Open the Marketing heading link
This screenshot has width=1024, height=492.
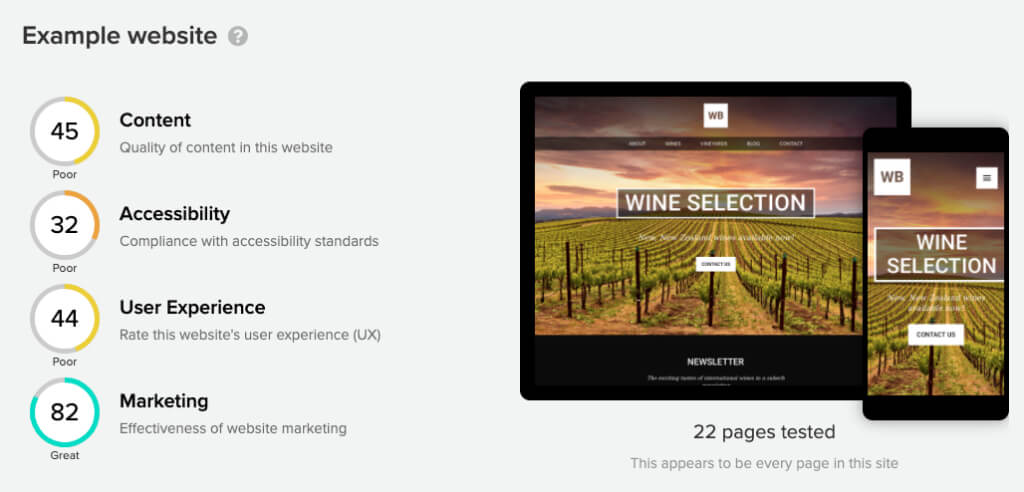coord(163,401)
